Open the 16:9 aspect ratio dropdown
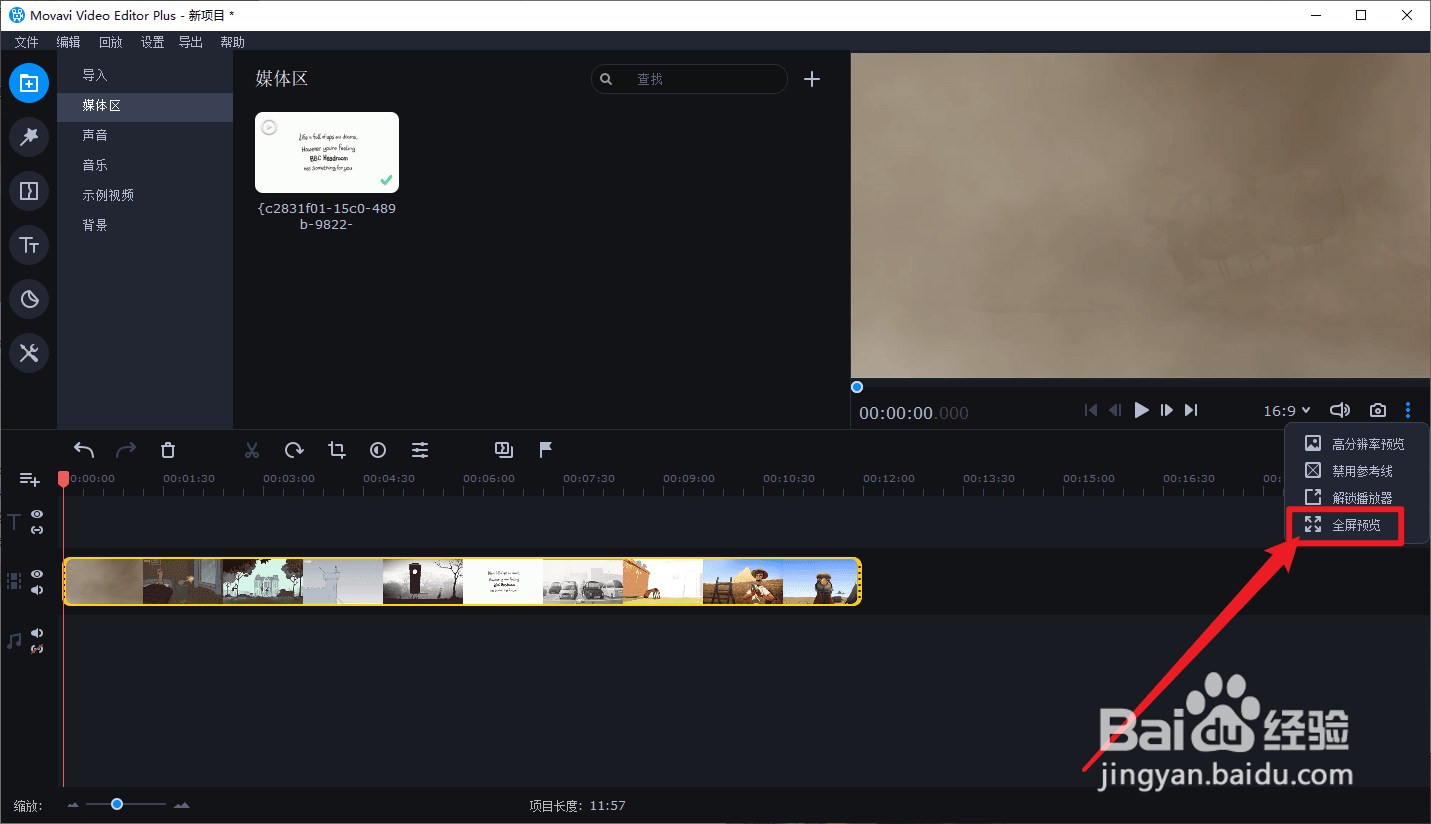This screenshot has height=824, width=1431. click(x=1286, y=410)
